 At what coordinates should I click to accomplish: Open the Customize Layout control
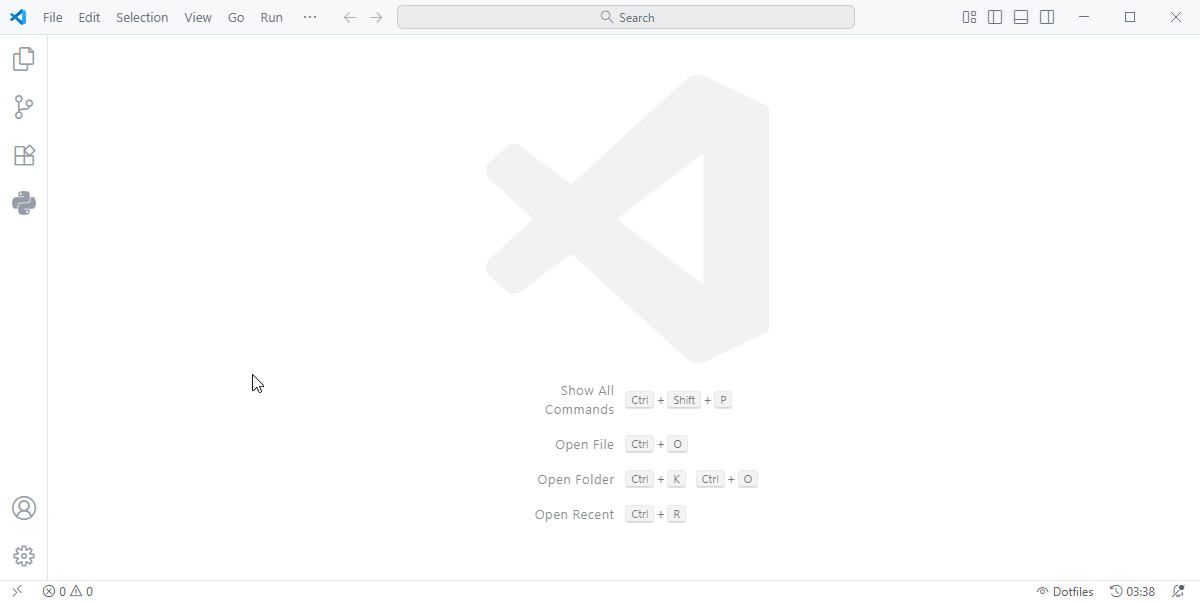(968, 17)
